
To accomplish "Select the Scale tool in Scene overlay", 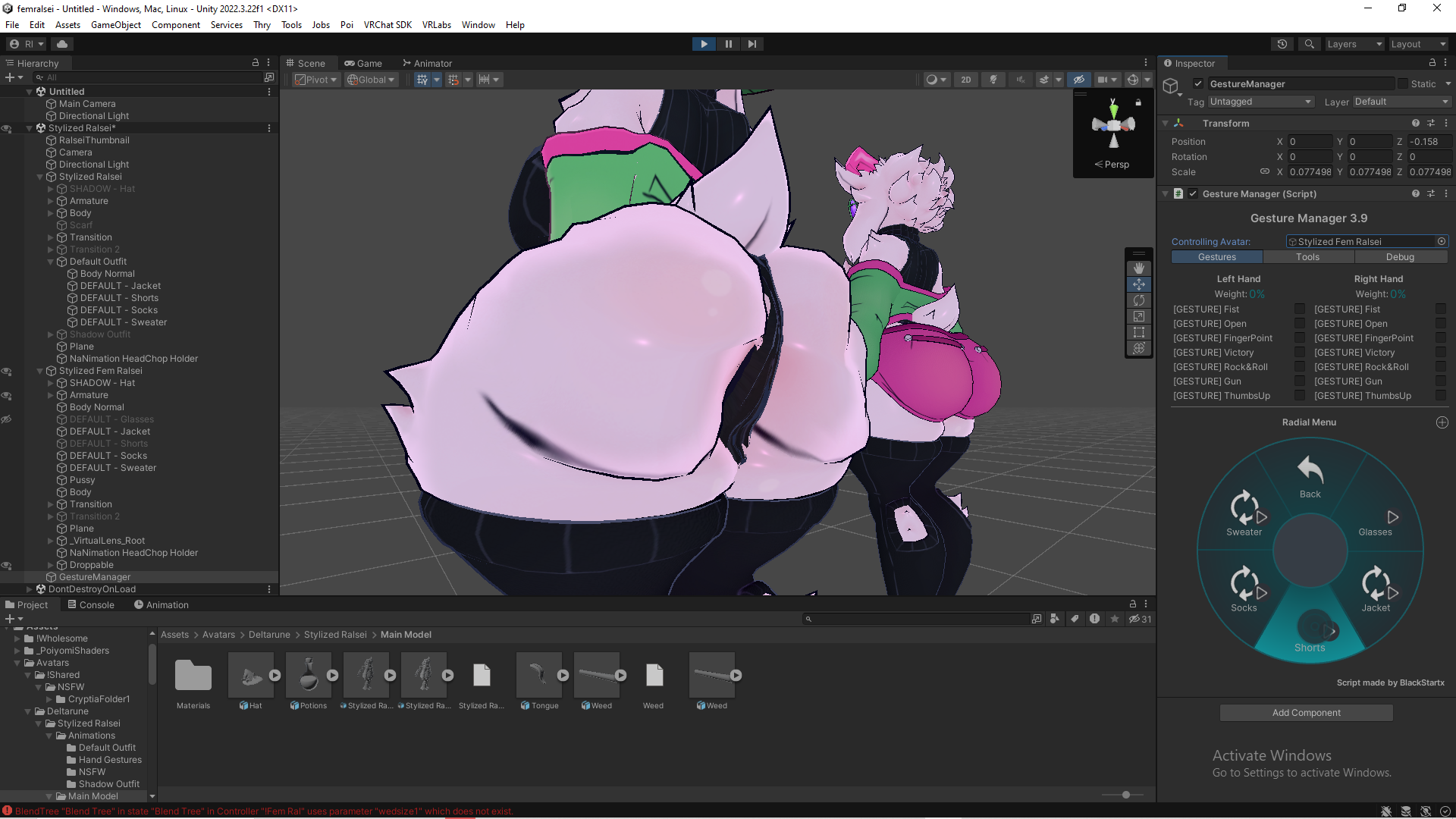I will [1138, 316].
